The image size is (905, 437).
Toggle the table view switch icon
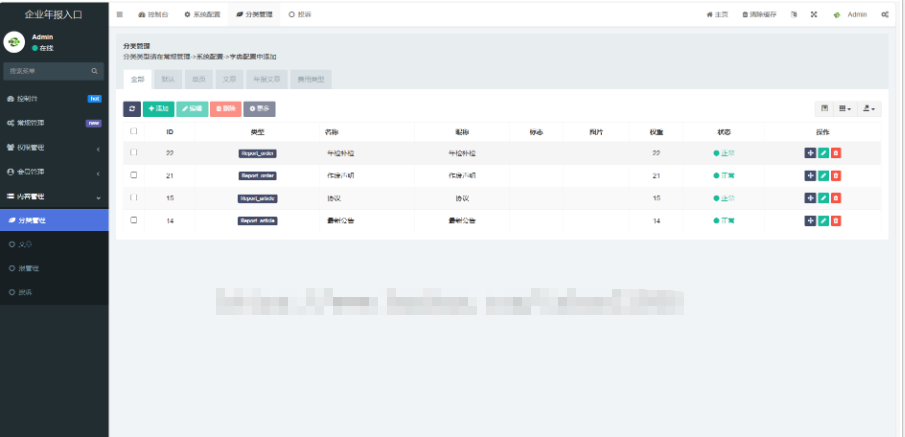click(x=824, y=108)
